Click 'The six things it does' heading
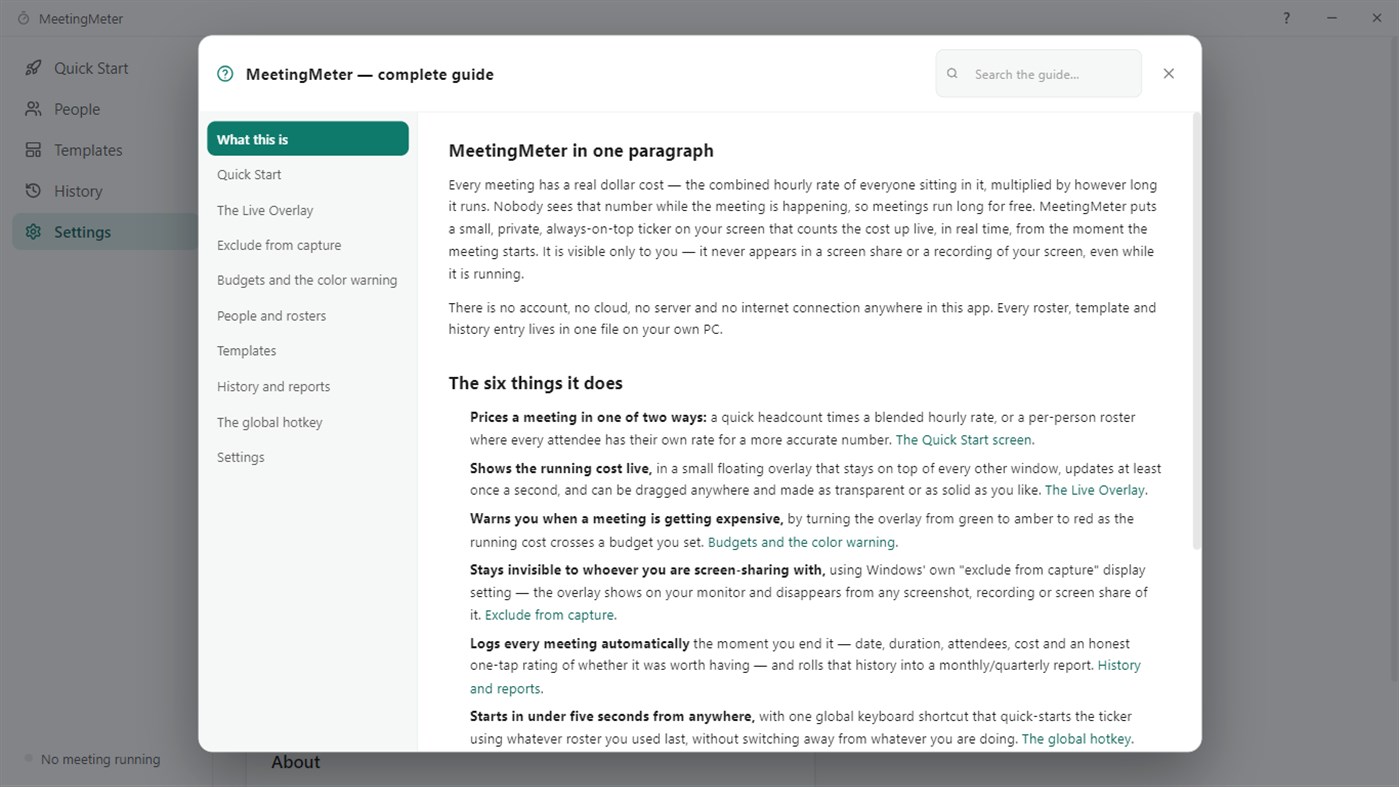This screenshot has height=787, width=1399. (536, 383)
